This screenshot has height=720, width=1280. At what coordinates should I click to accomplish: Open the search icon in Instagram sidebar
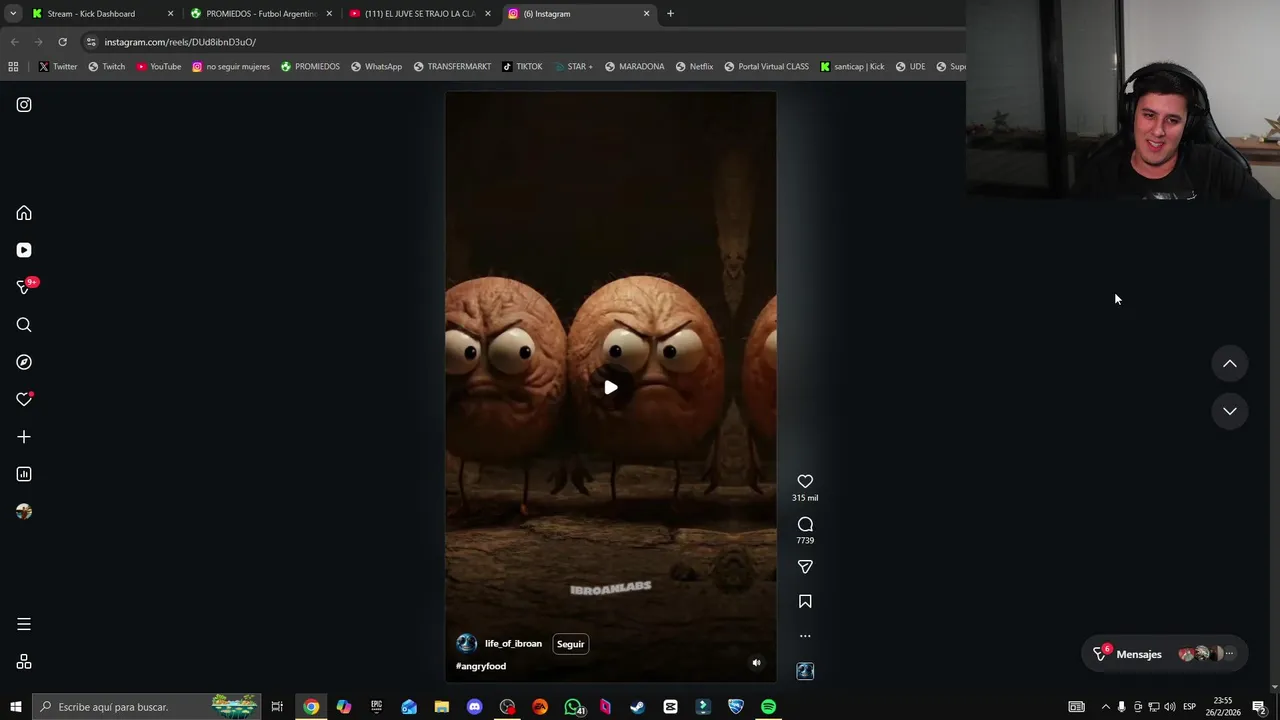(24, 325)
